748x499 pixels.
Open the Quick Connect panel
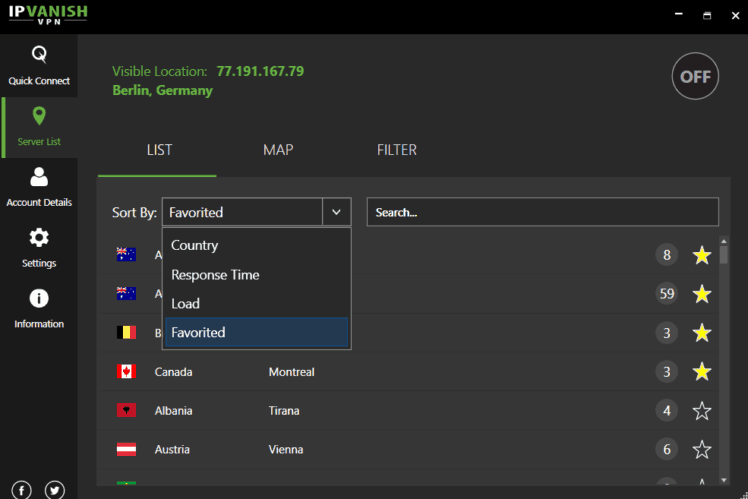pyautogui.click(x=39, y=65)
